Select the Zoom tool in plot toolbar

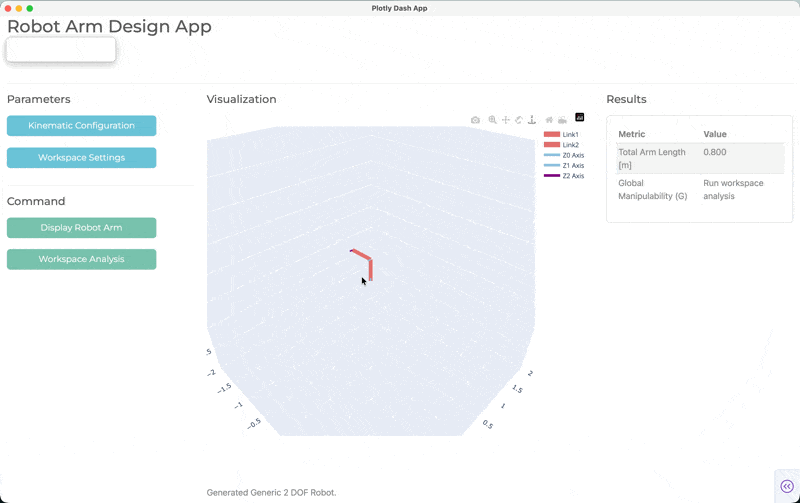492,120
